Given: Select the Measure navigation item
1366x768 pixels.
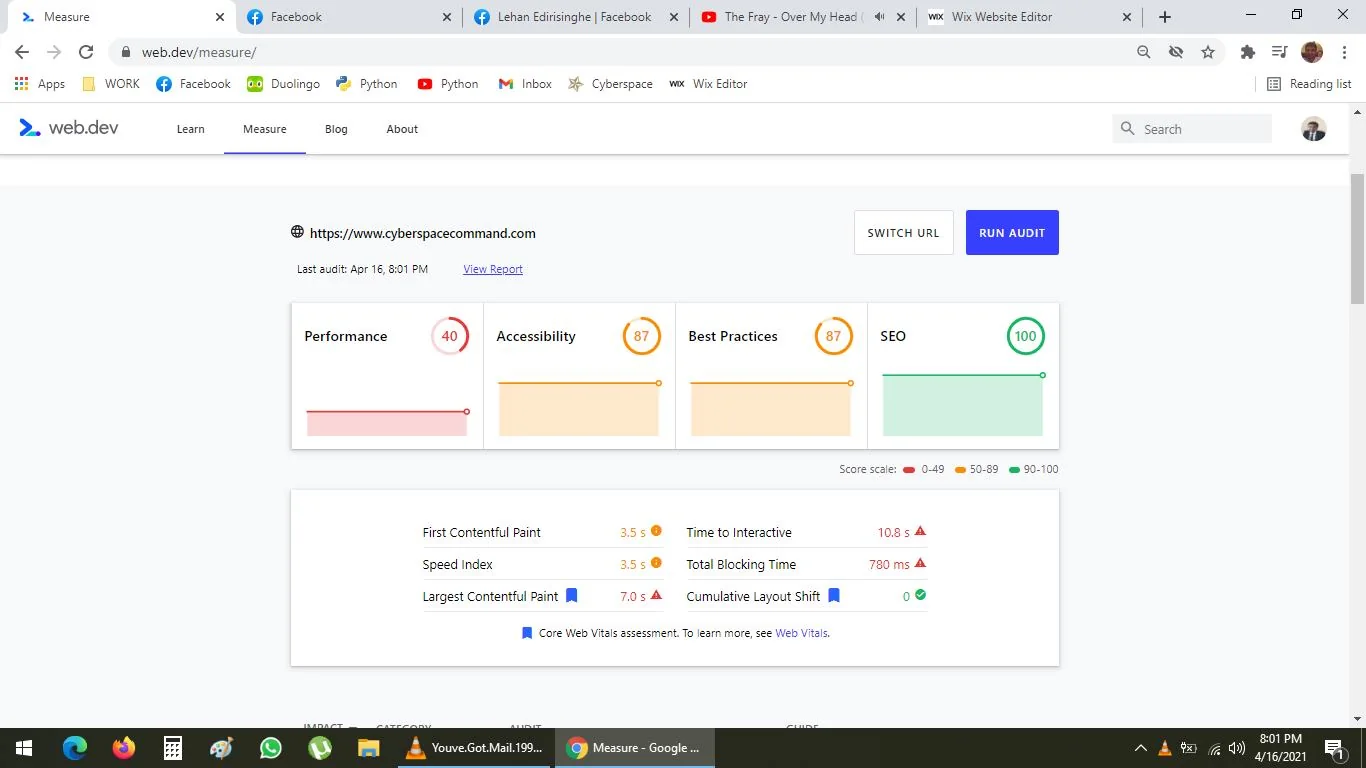Looking at the screenshot, I should click(264, 129).
